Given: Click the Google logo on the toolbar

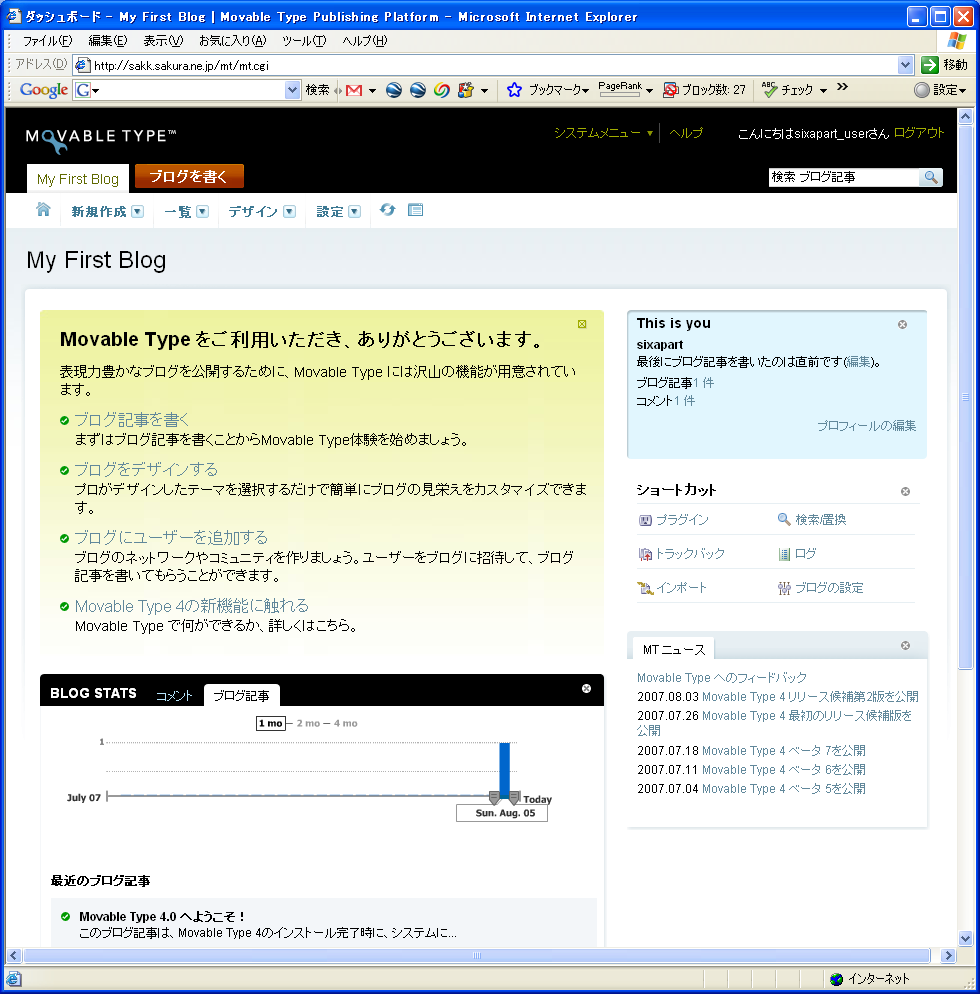Looking at the screenshot, I should pyautogui.click(x=44, y=90).
